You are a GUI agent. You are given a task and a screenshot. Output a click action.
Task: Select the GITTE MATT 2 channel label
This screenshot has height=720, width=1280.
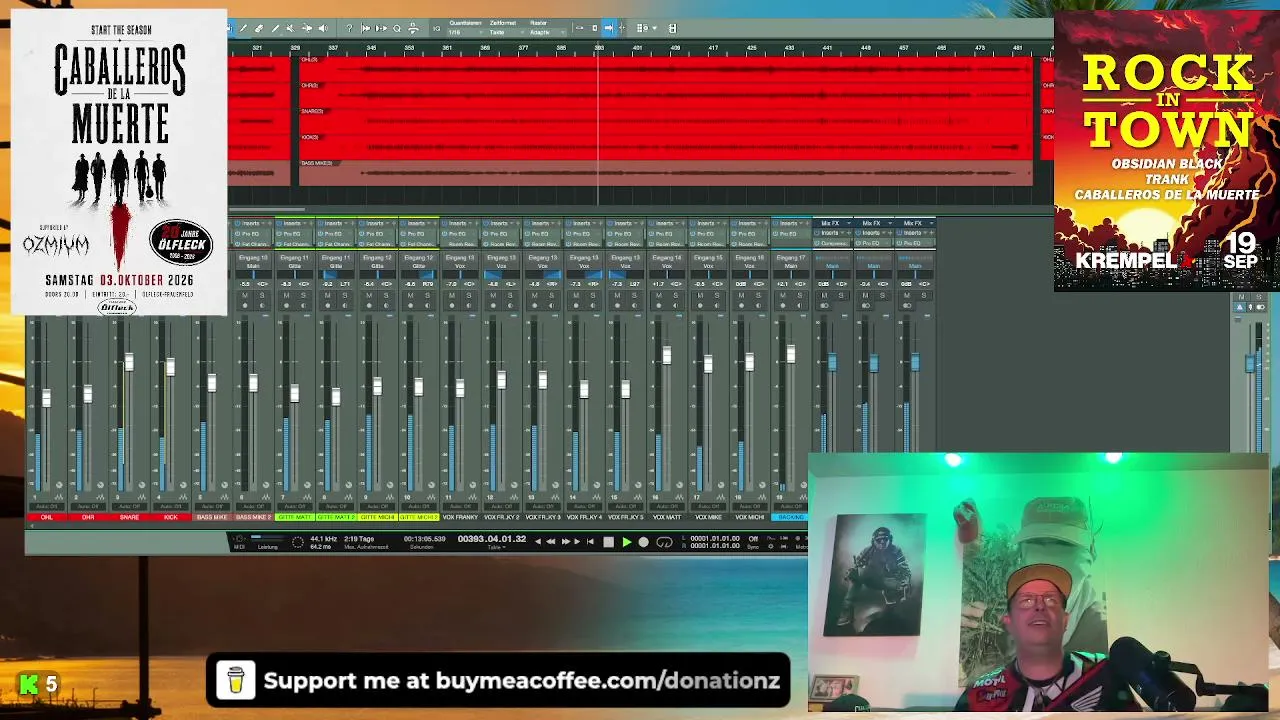click(x=336, y=517)
